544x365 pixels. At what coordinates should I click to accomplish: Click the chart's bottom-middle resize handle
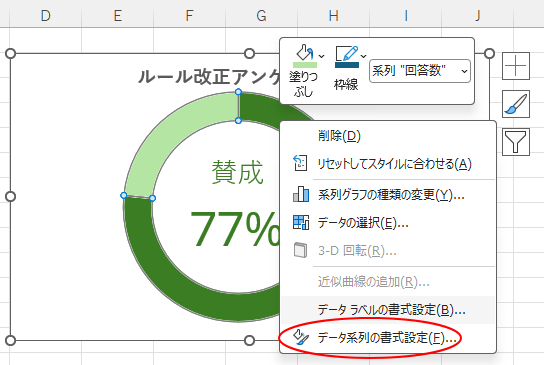pyautogui.click(x=249, y=340)
